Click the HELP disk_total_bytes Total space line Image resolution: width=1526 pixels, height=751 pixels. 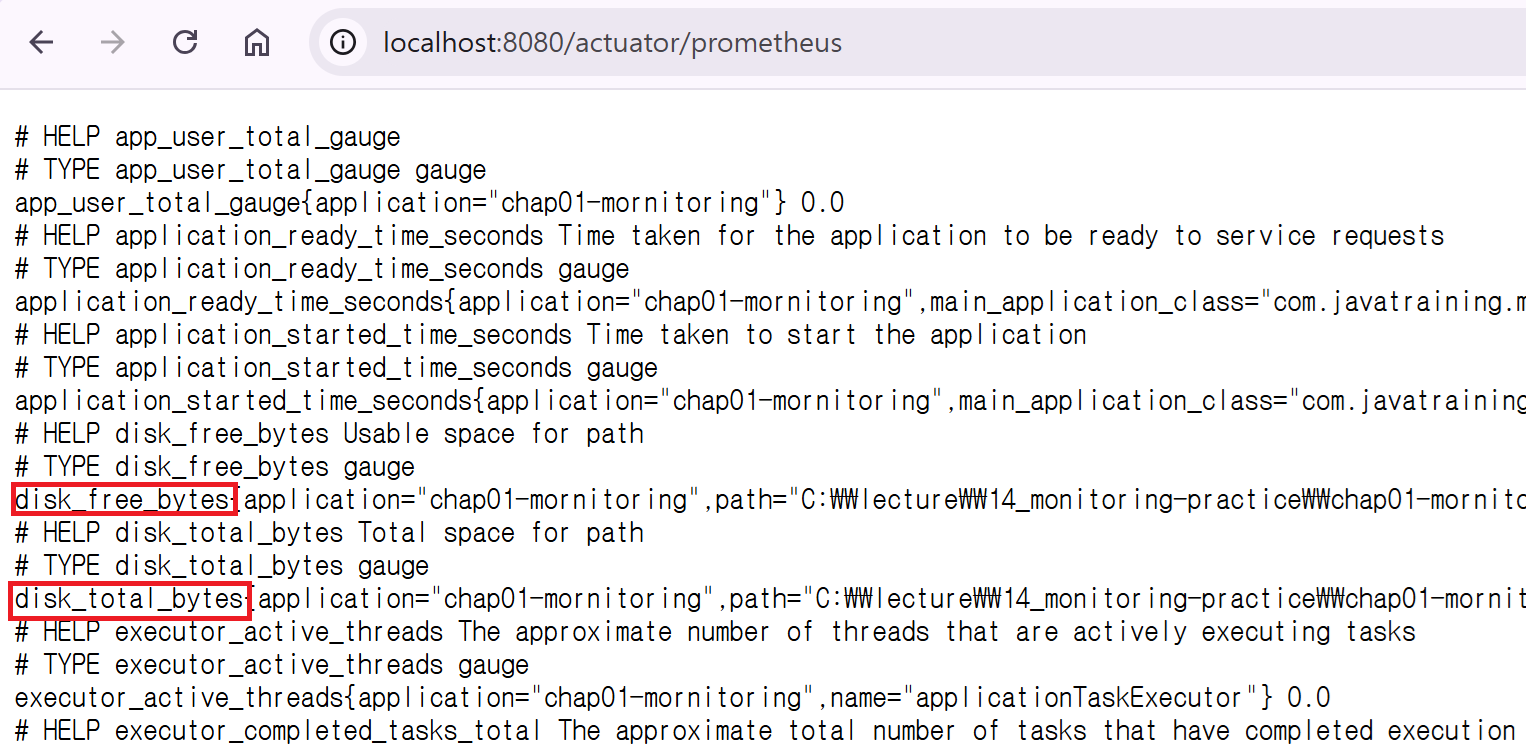point(329,533)
